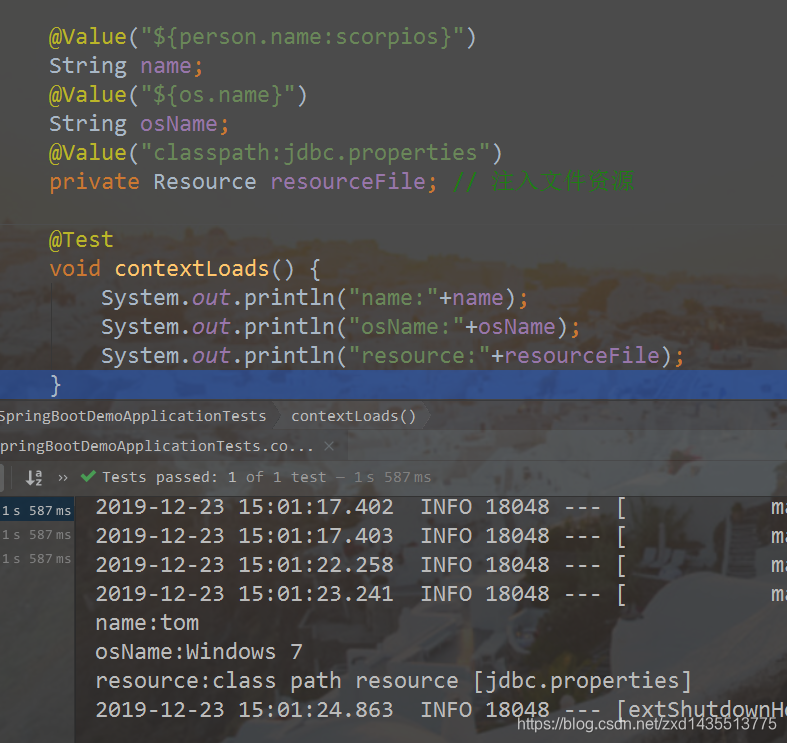Close the SpringBootDemoApplicationTests run tab
787x743 pixels.
(329, 446)
